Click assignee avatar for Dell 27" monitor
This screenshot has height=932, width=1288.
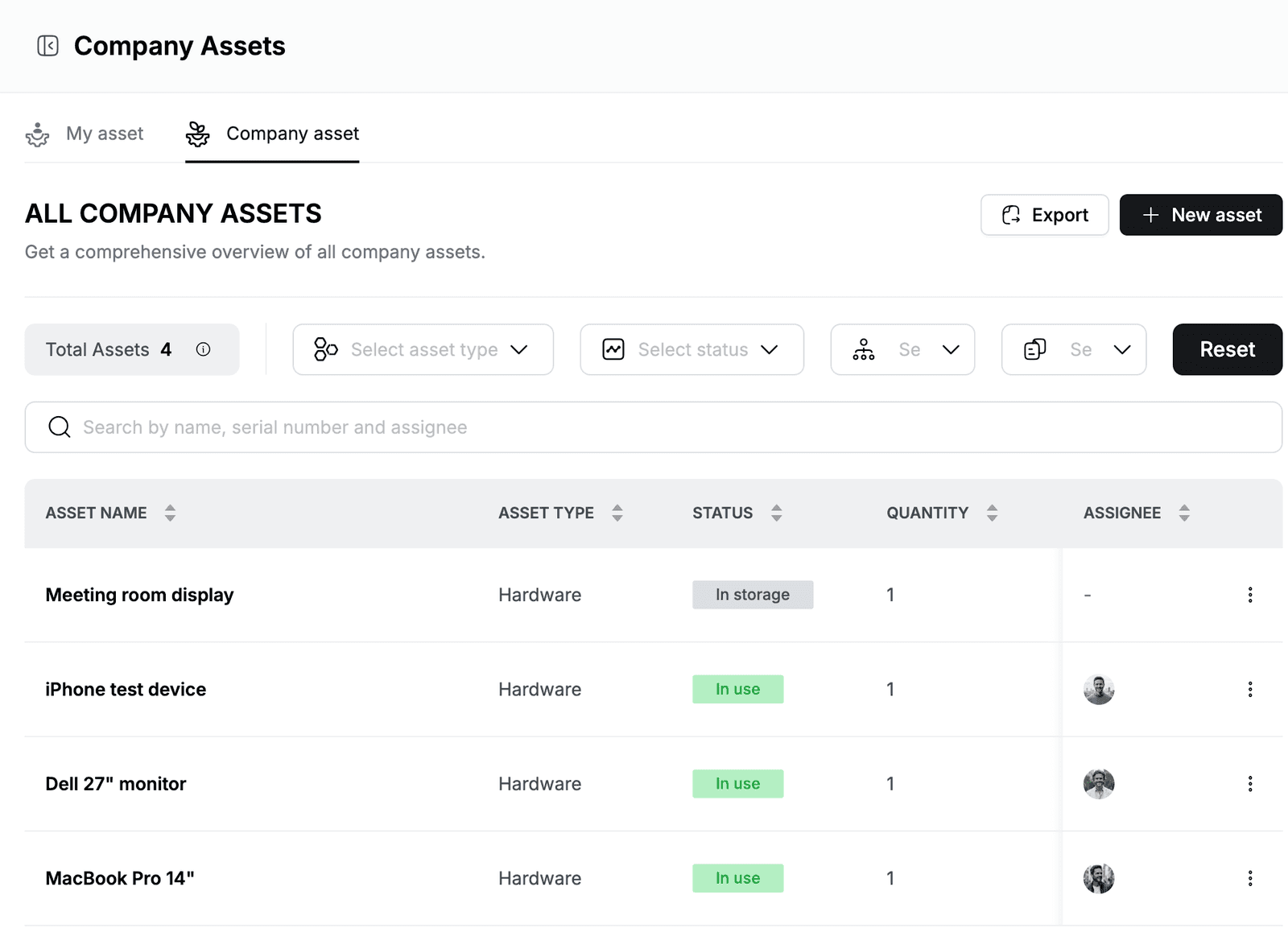[1099, 784]
